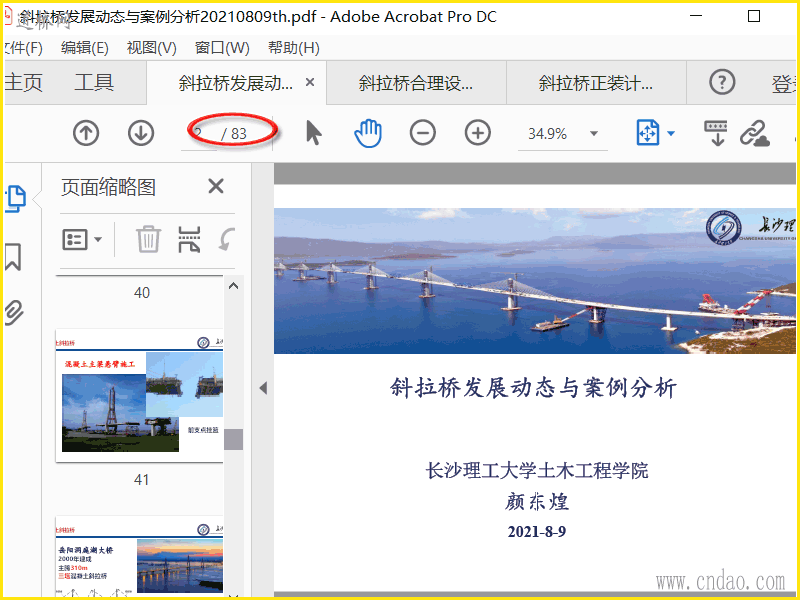The width and height of the screenshot is (800, 600).
Task: Maximize the Acrobat window
Action: [754, 16]
